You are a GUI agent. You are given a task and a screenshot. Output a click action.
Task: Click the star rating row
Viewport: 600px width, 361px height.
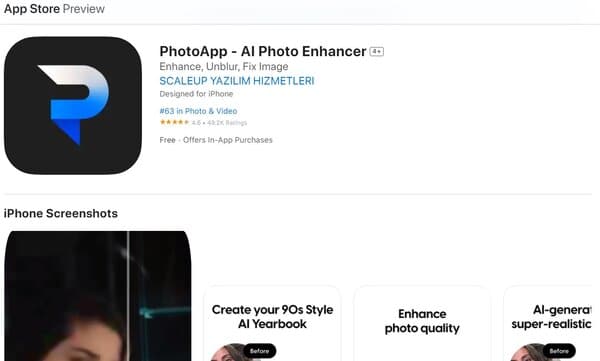point(203,123)
